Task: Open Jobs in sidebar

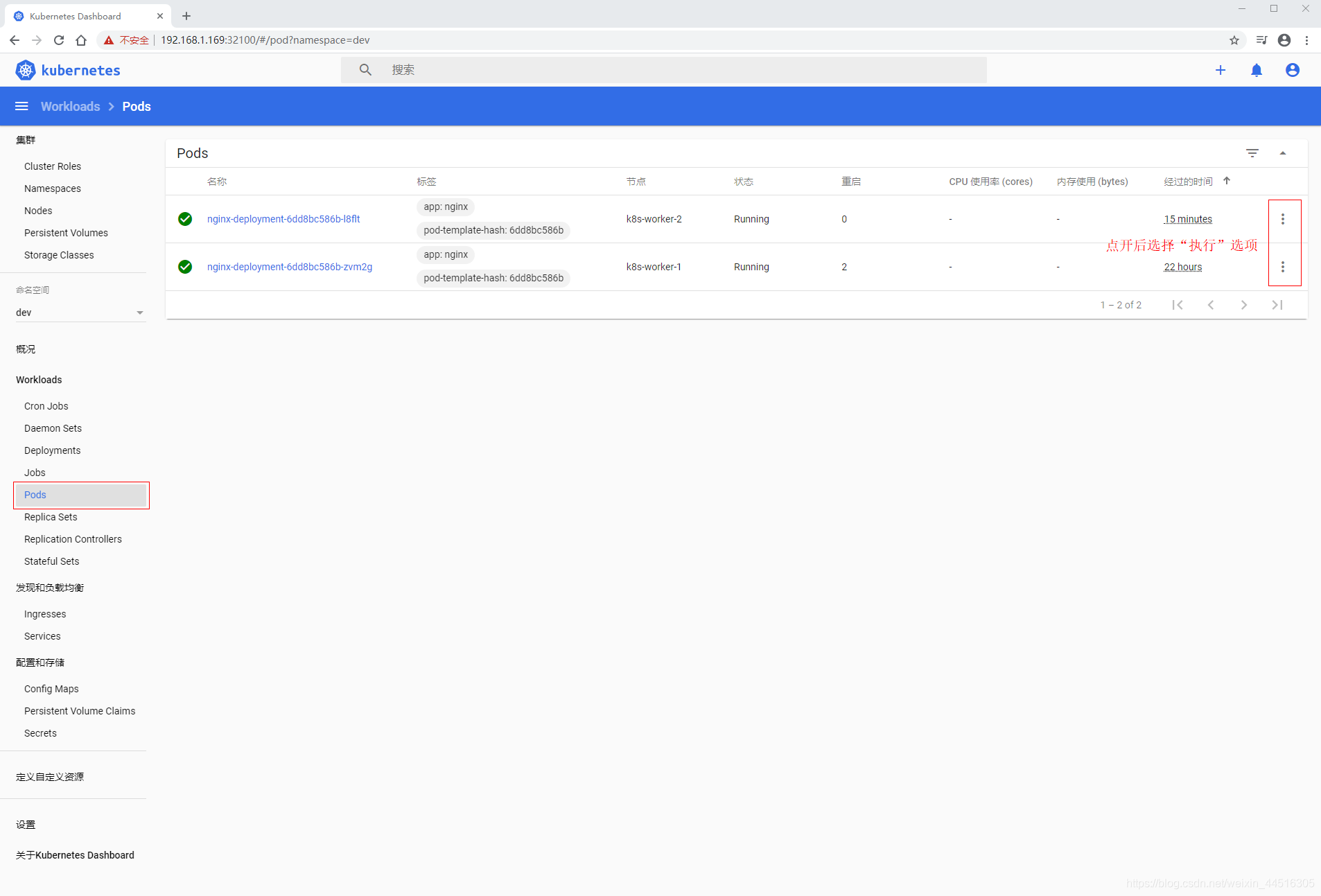Action: [x=35, y=473]
